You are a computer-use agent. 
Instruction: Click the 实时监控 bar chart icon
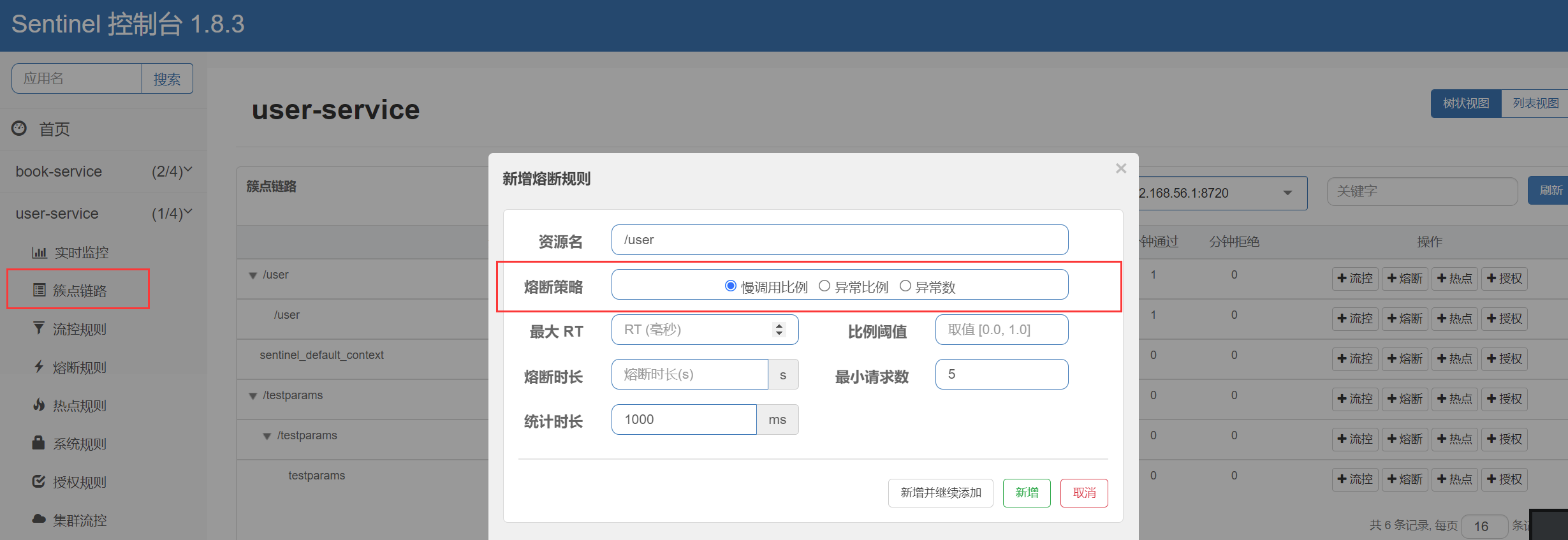(40, 252)
